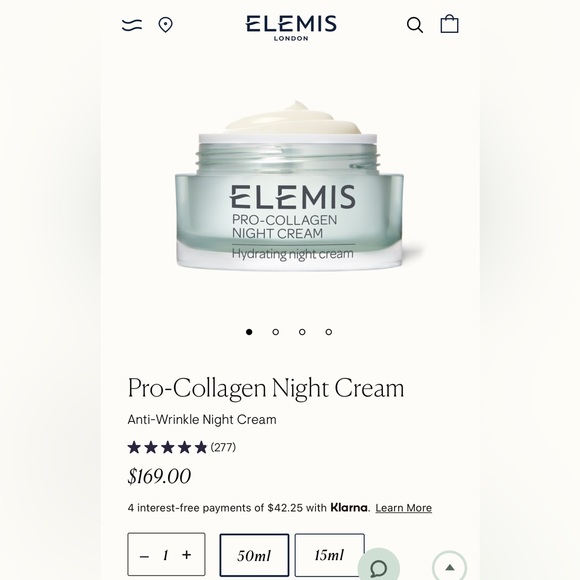Increase quantity with the plus sign

(187, 554)
